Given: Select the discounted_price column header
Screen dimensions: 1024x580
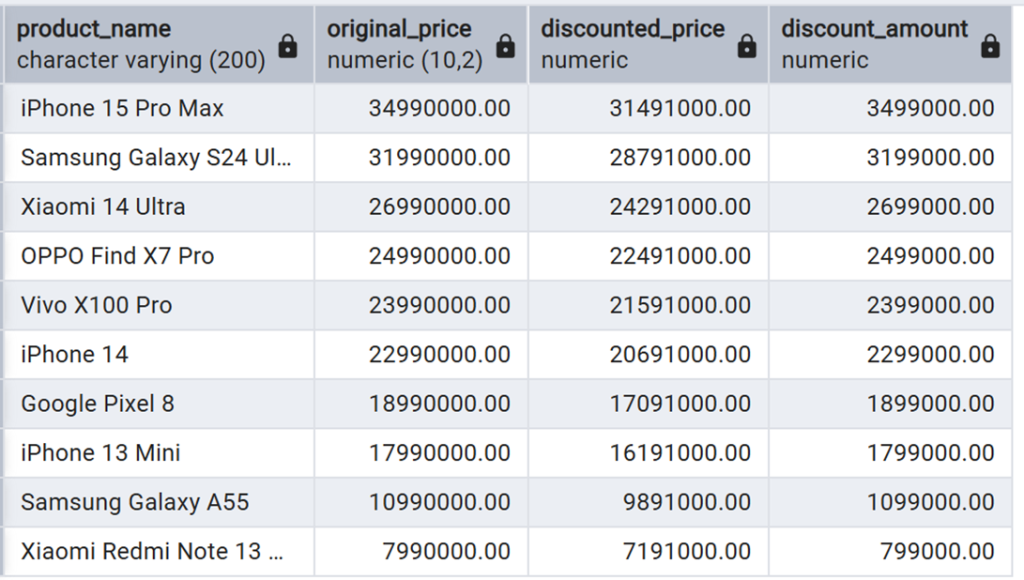Looking at the screenshot, I should [x=633, y=44].
